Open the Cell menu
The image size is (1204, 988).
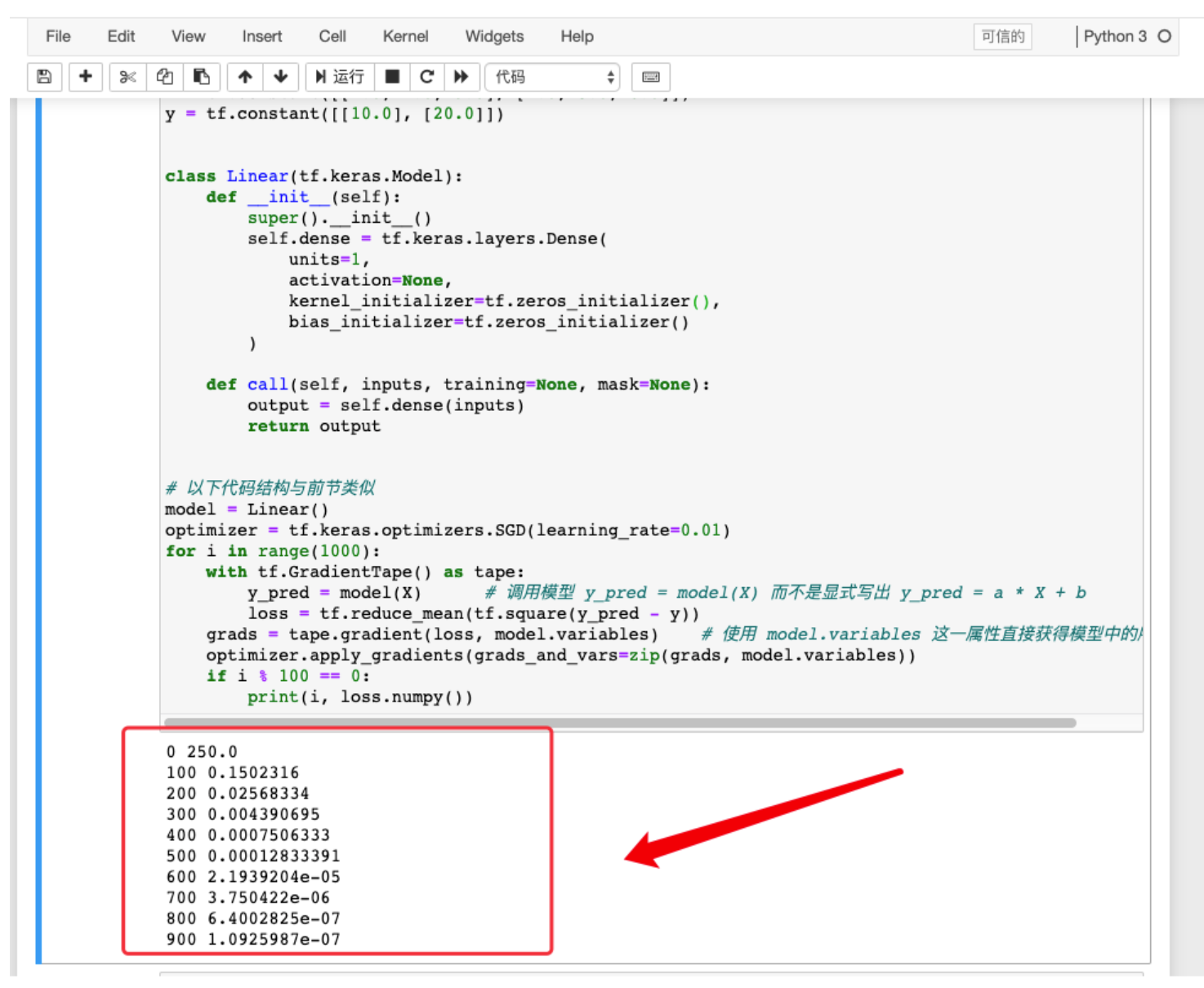(x=332, y=36)
